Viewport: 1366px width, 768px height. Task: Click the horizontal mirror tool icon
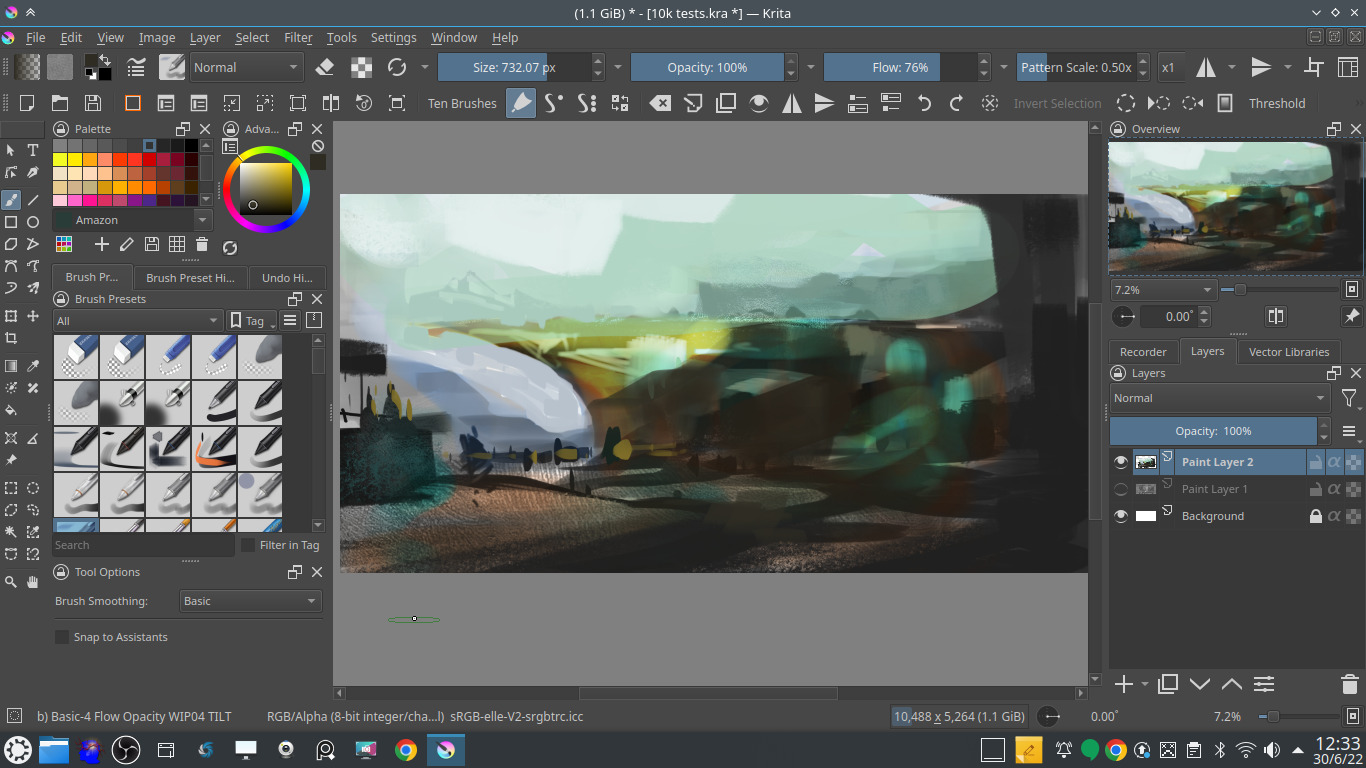(1206, 67)
